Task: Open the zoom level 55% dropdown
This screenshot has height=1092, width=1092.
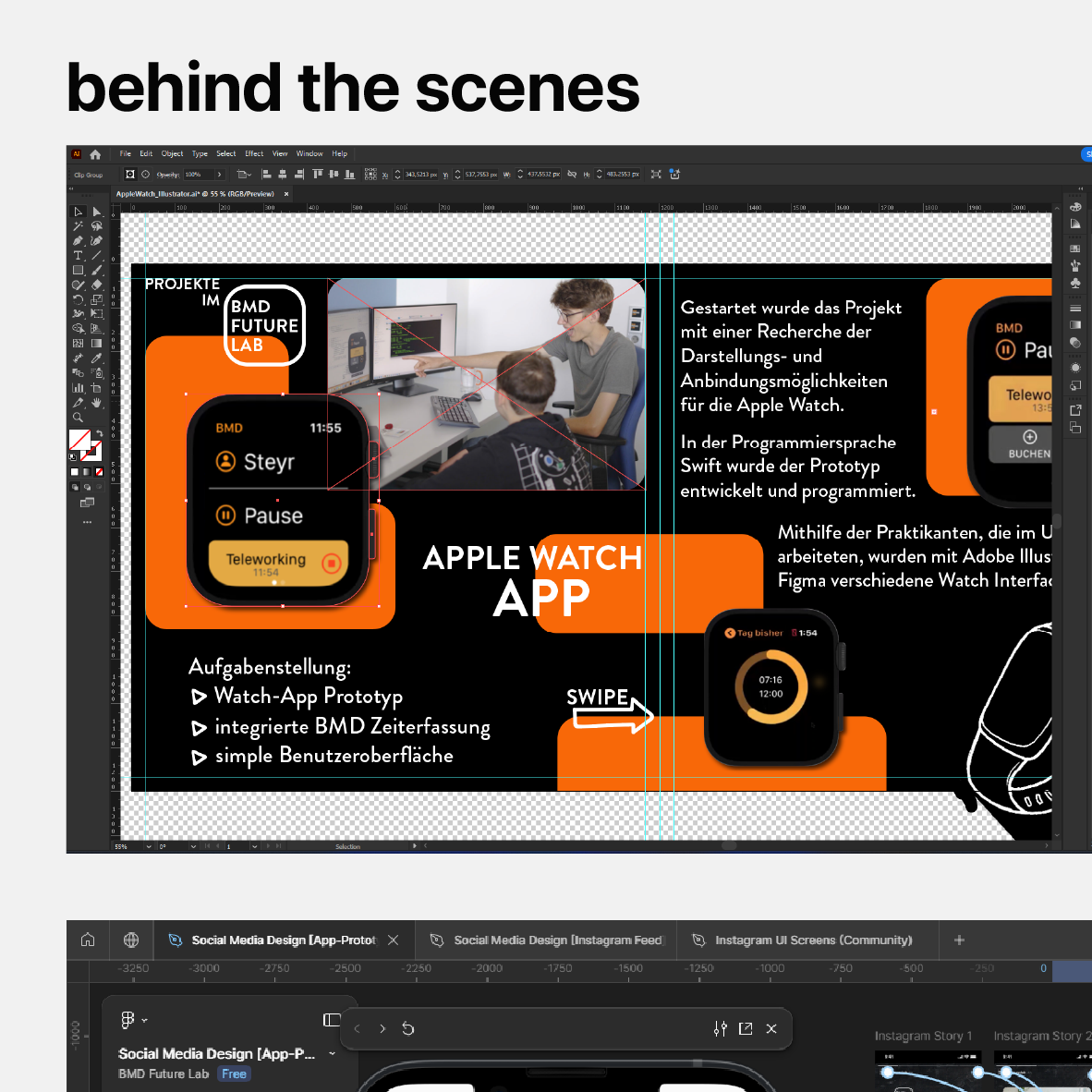Action: [149, 846]
